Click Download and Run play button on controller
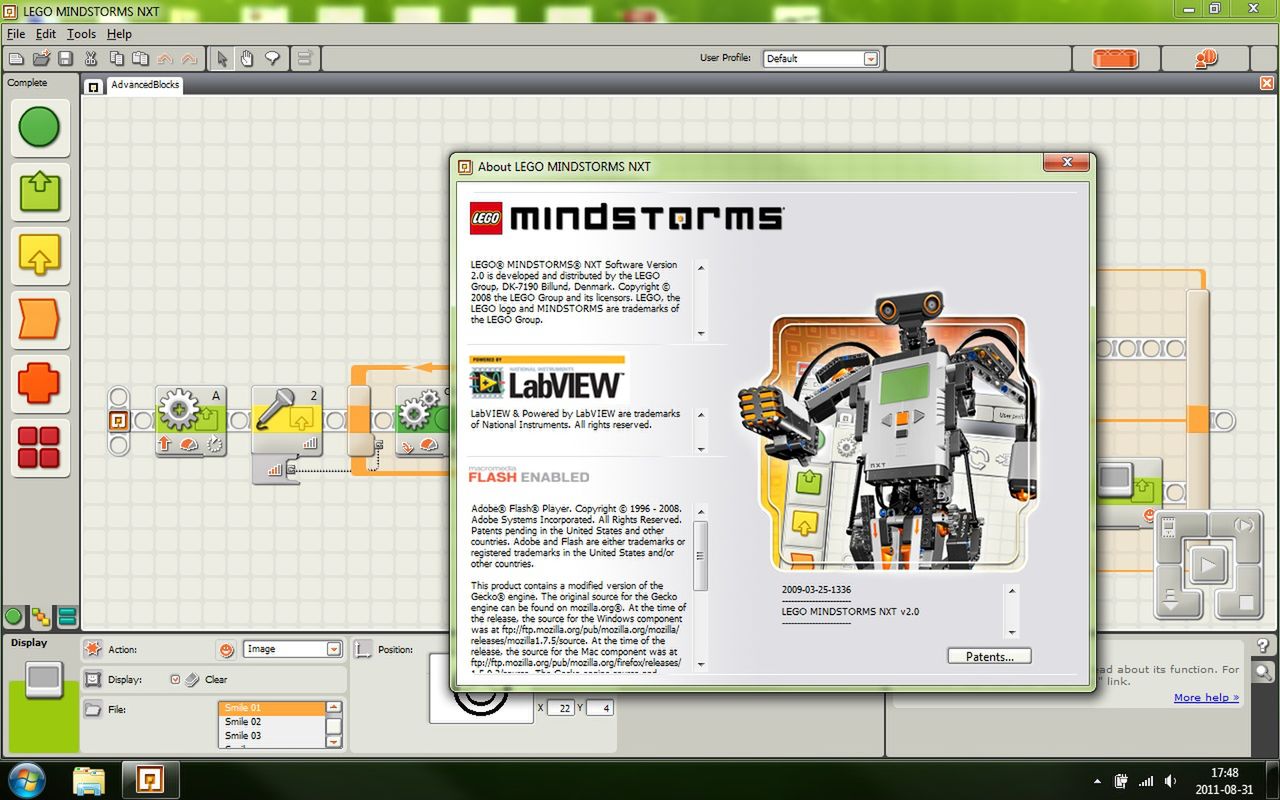 click(x=1208, y=565)
